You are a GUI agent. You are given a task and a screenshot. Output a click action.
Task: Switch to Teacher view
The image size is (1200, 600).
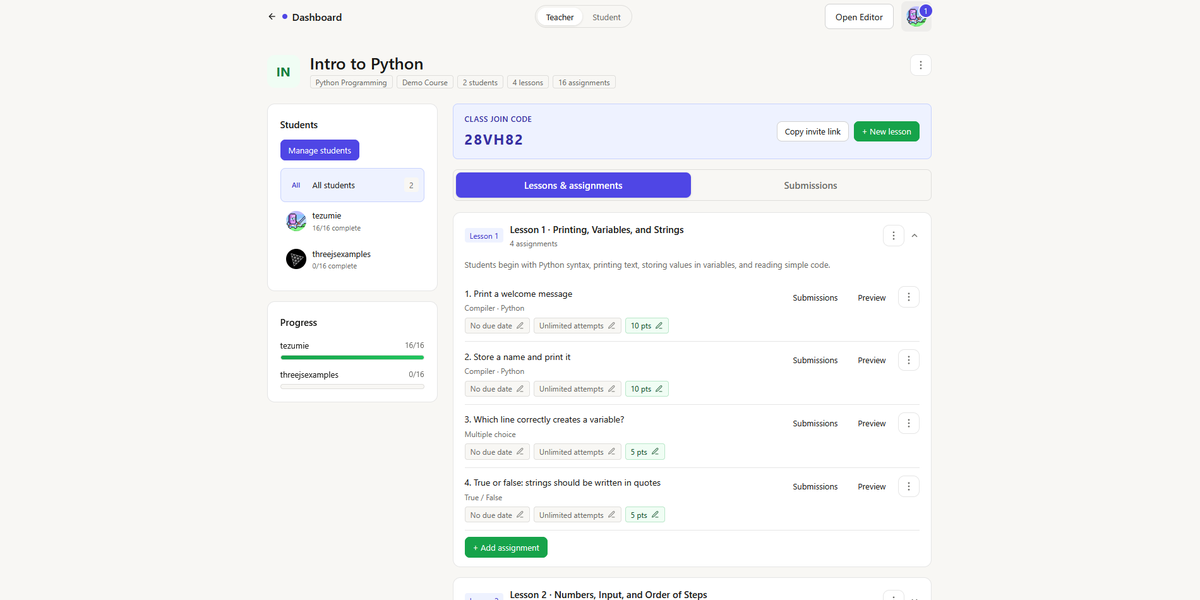(560, 17)
